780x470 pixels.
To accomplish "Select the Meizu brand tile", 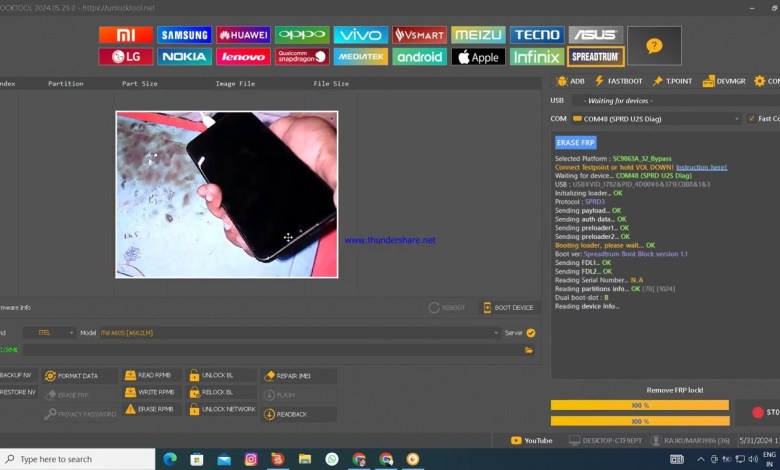I will pyautogui.click(x=478, y=35).
